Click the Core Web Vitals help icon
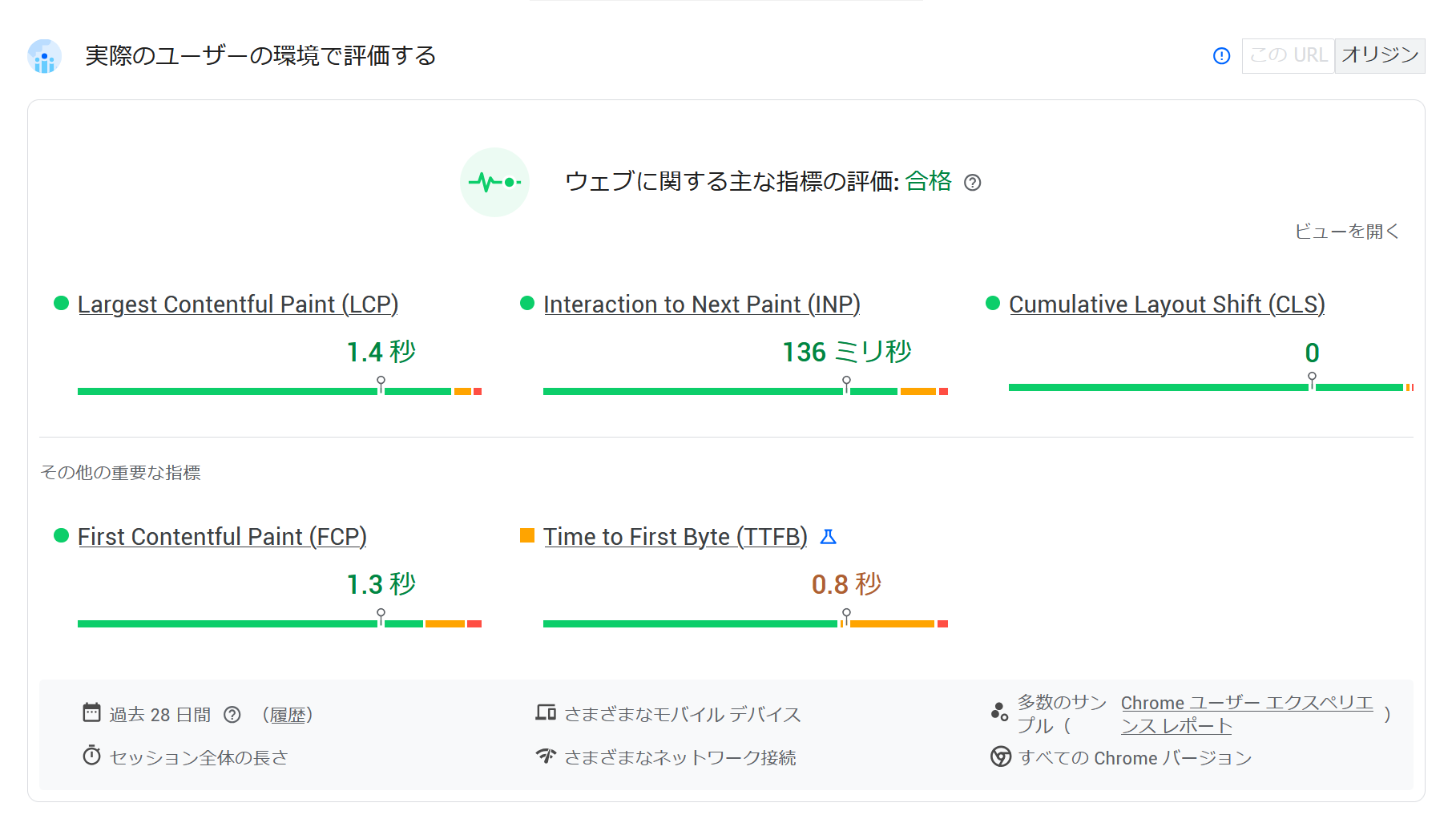The height and width of the screenshot is (831, 1456). click(972, 183)
